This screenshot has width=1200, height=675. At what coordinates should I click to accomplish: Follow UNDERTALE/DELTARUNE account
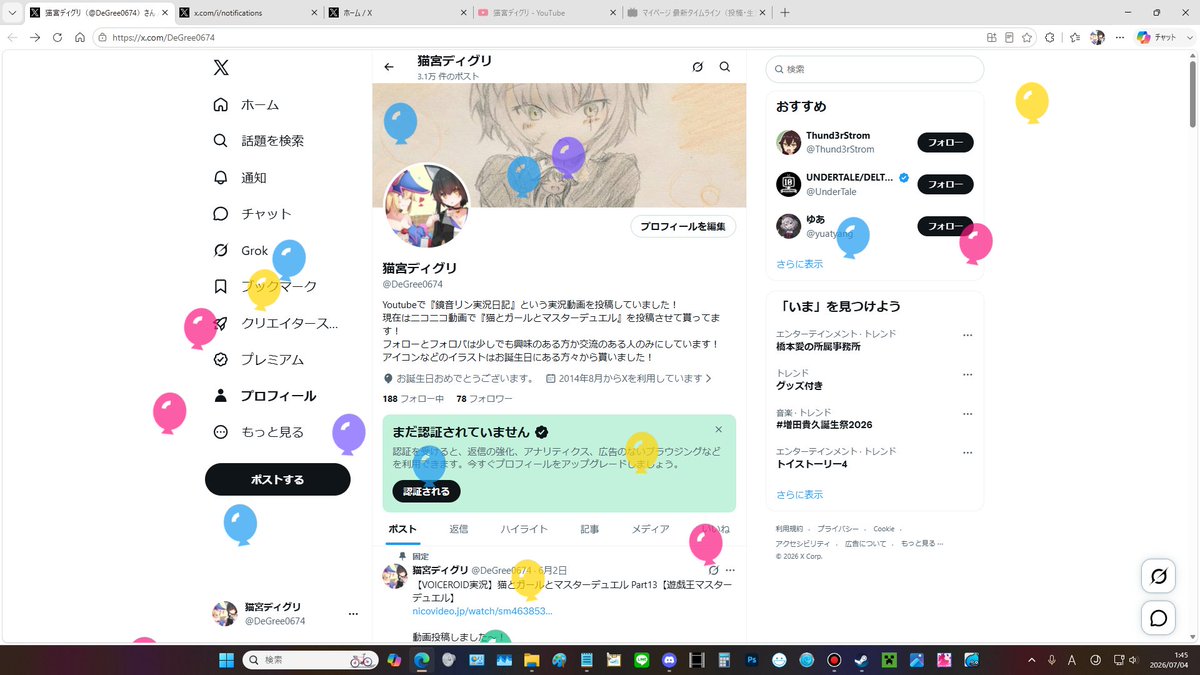click(945, 184)
